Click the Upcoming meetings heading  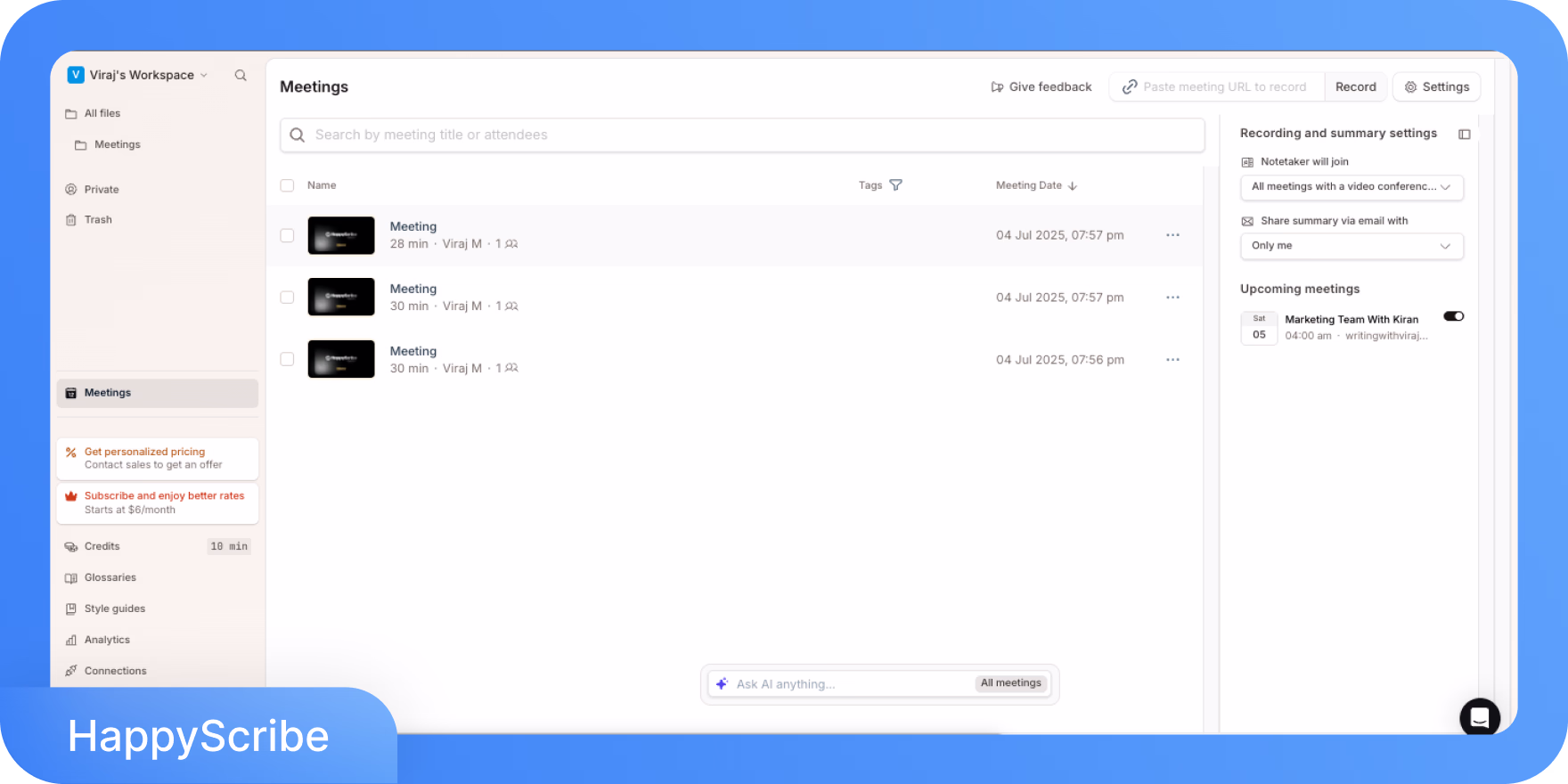1300,290
